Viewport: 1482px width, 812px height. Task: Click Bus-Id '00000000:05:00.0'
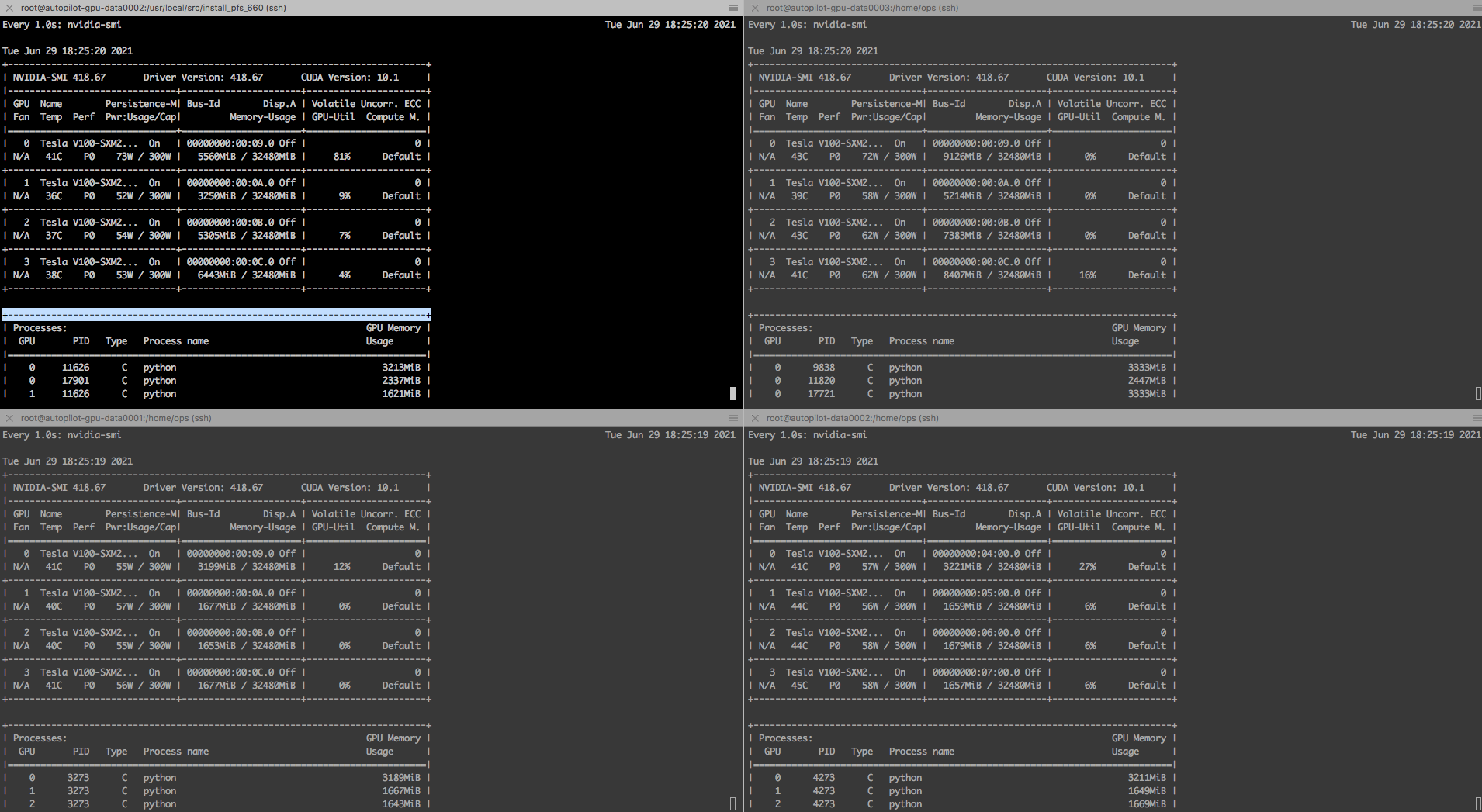coord(976,593)
